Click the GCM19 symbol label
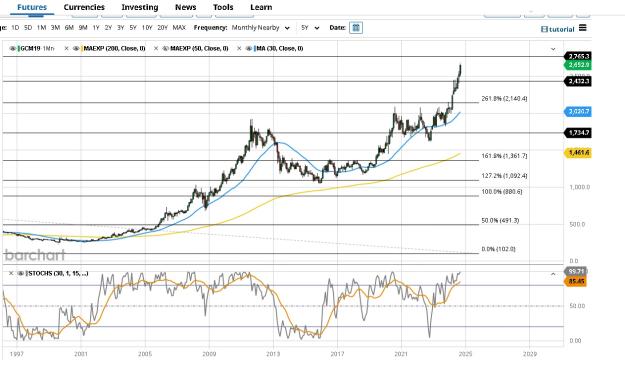The width and height of the screenshot is (625, 373). (30, 49)
